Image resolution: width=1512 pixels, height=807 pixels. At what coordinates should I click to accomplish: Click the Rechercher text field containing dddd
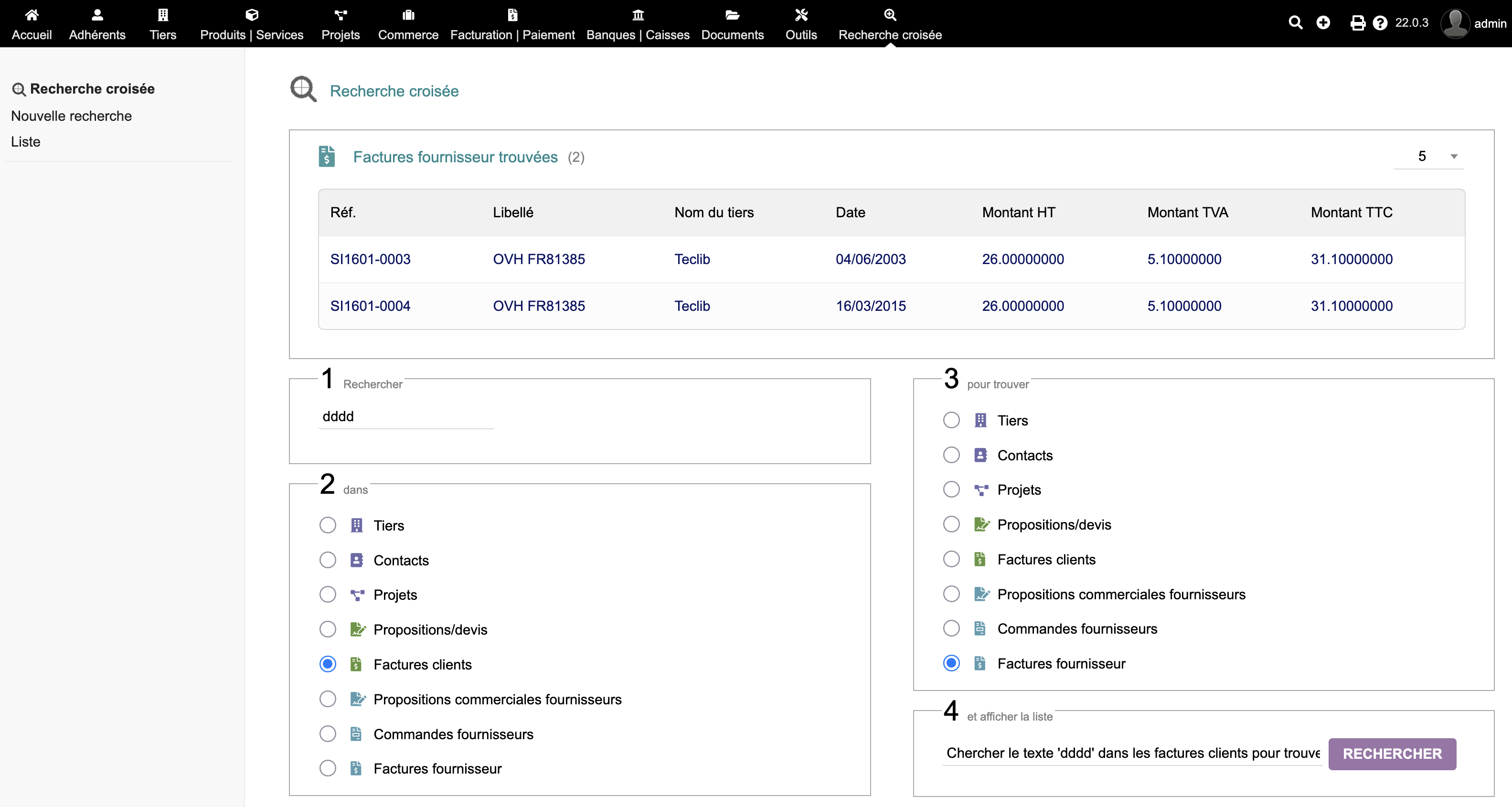click(405, 416)
